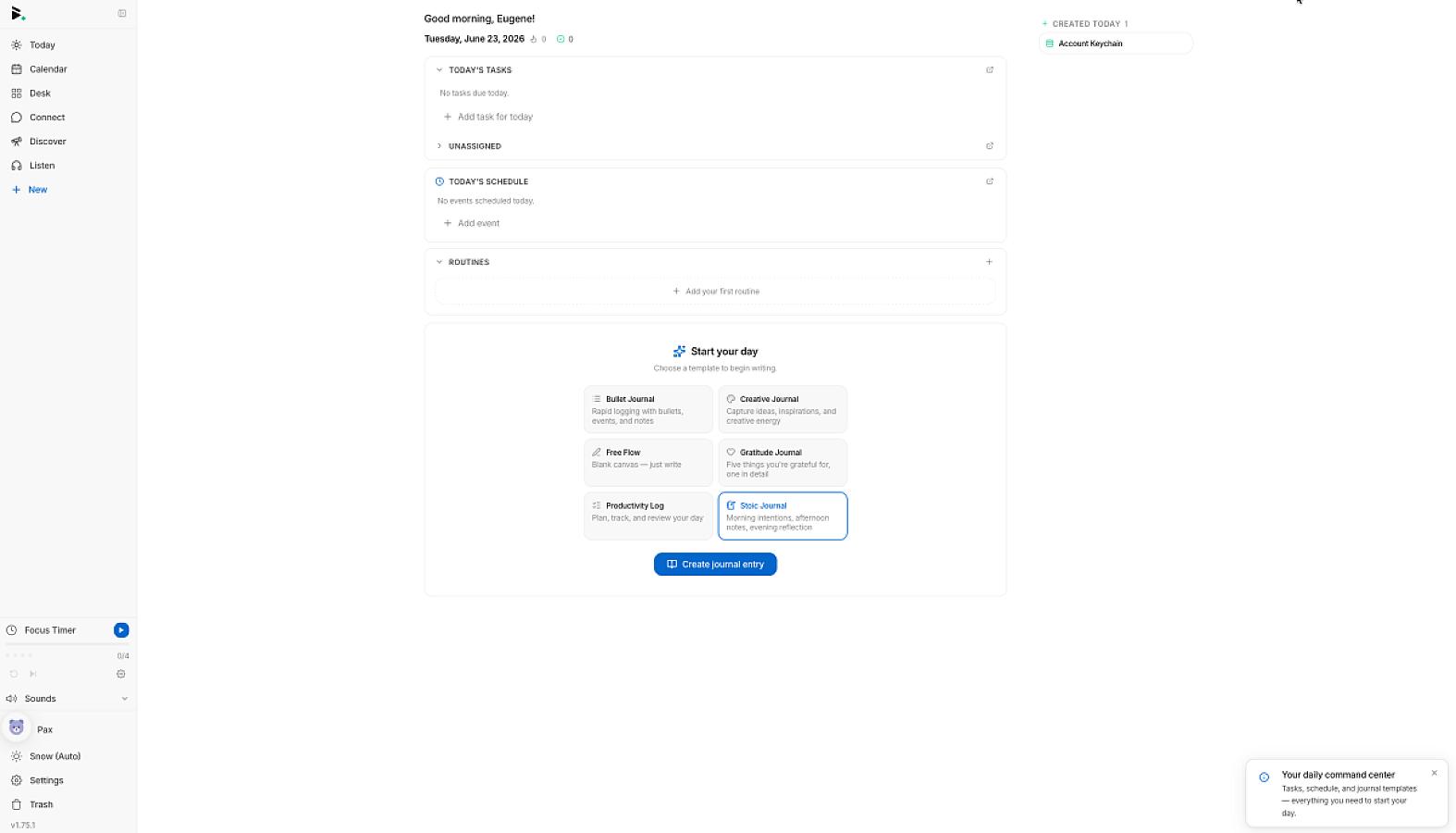The width and height of the screenshot is (1456, 833).
Task: Click the 0/4 session counter
Action: pyautogui.click(x=123, y=656)
